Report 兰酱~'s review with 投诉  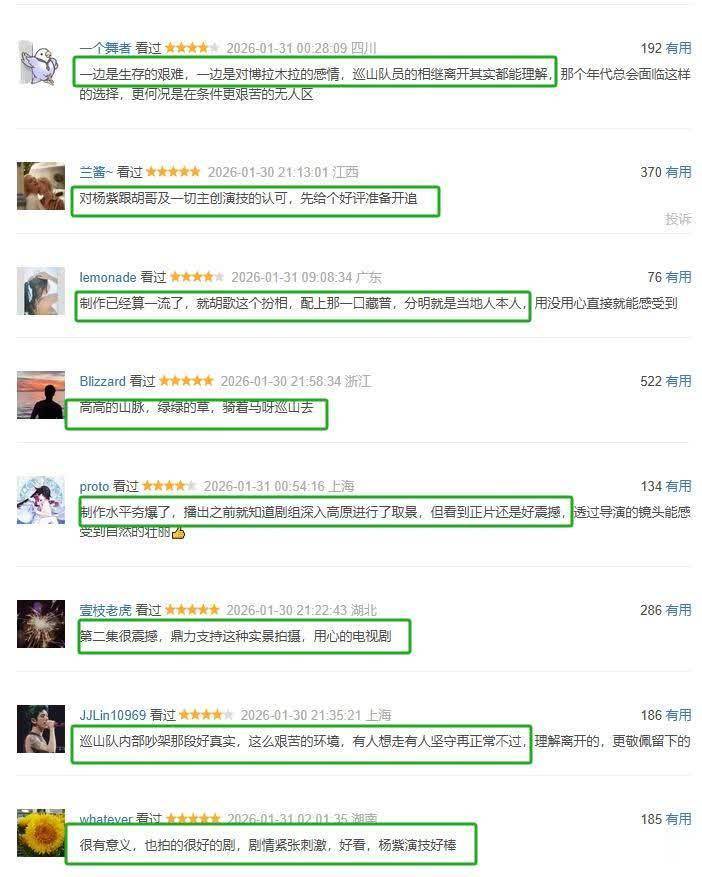tap(679, 219)
